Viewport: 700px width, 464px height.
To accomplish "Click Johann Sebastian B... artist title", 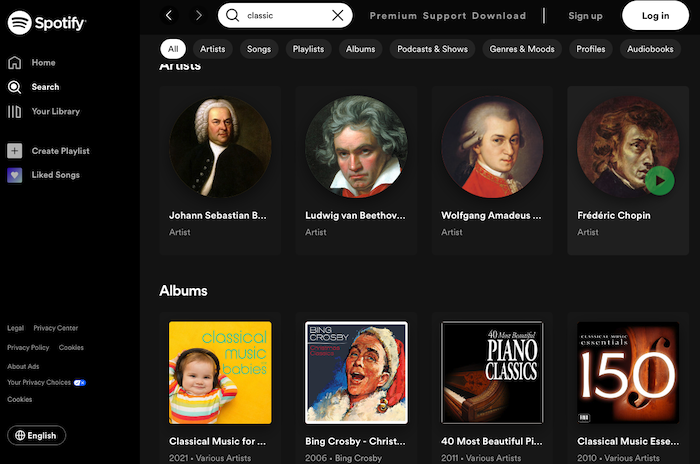I will tap(217, 215).
